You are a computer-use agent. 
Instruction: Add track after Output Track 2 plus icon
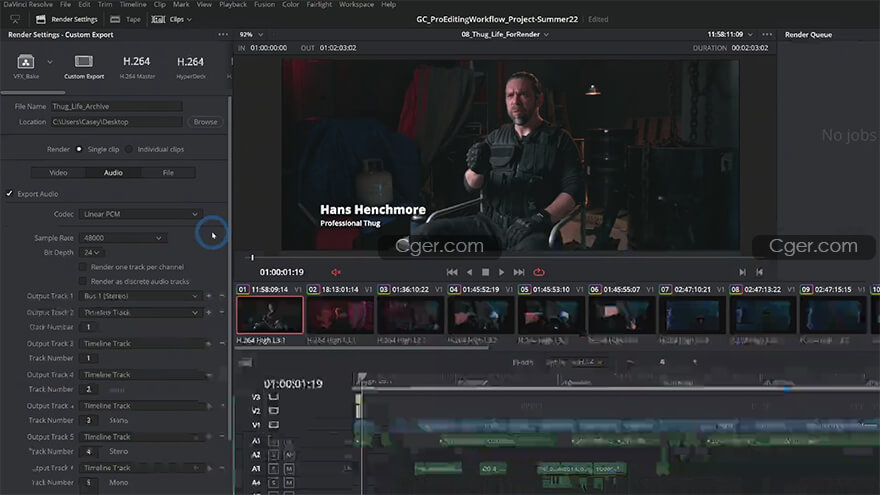coord(209,312)
